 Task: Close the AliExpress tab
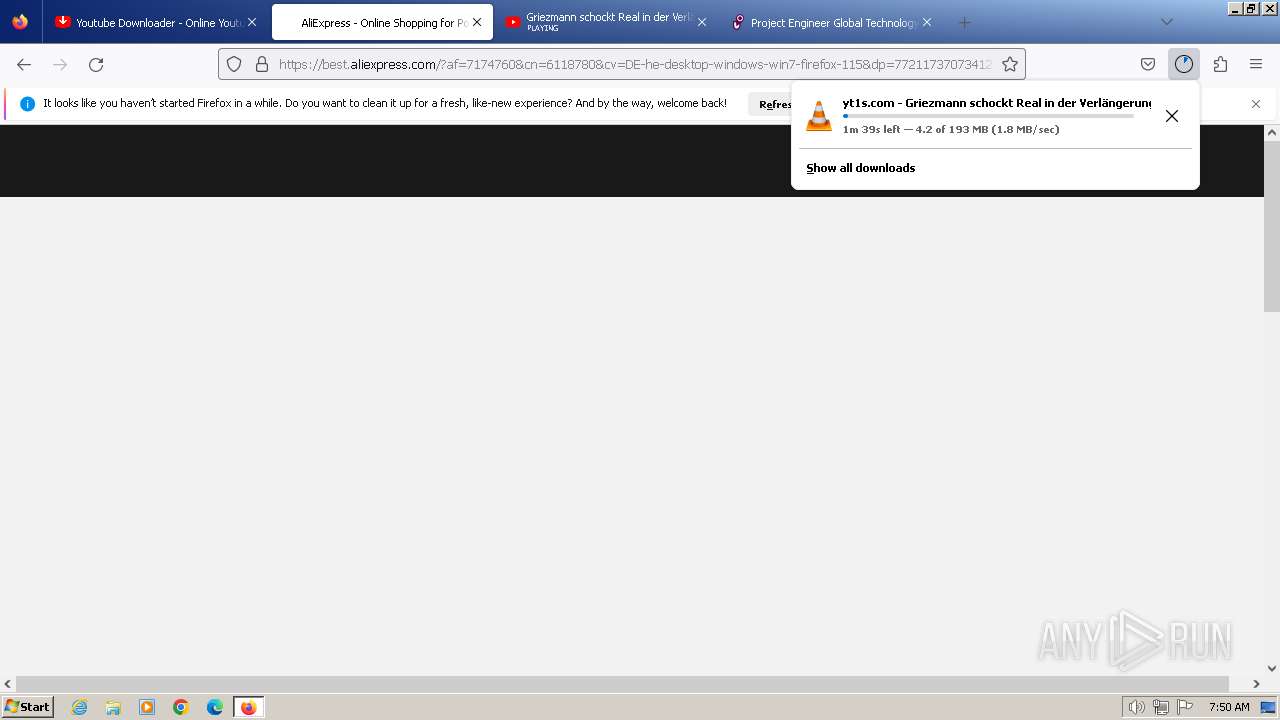(477, 22)
